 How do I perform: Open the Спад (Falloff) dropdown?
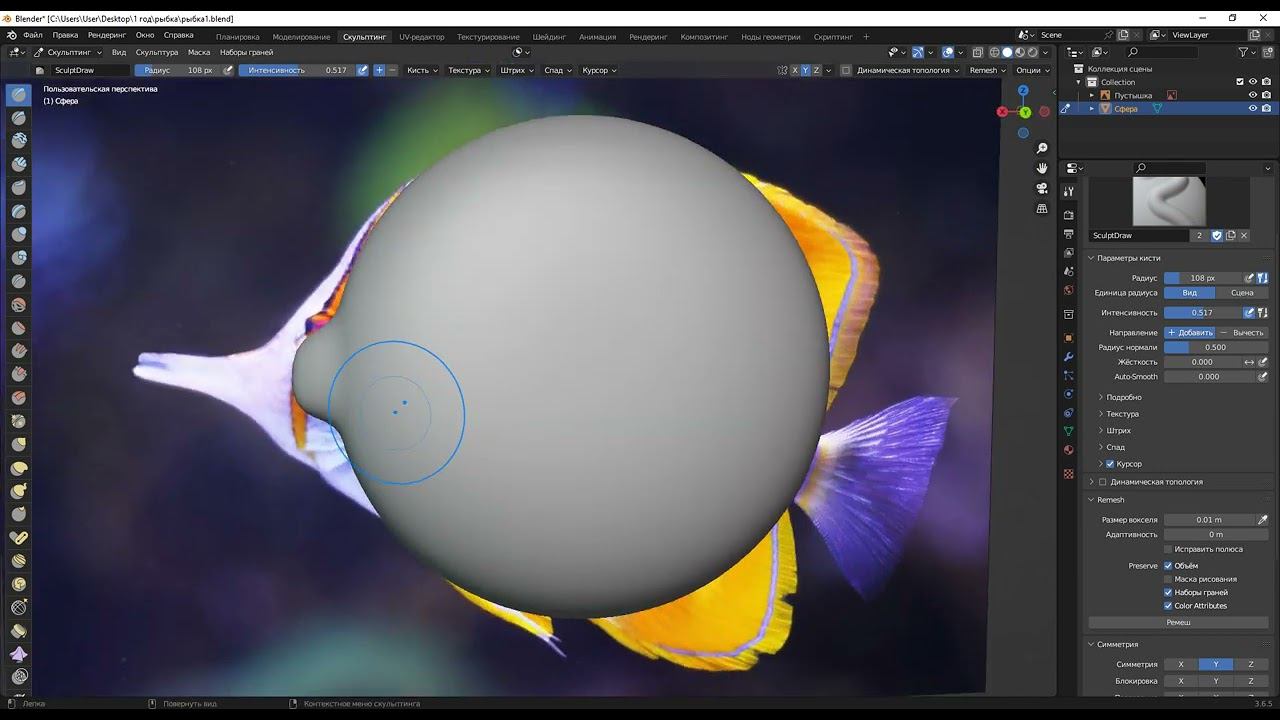click(557, 70)
